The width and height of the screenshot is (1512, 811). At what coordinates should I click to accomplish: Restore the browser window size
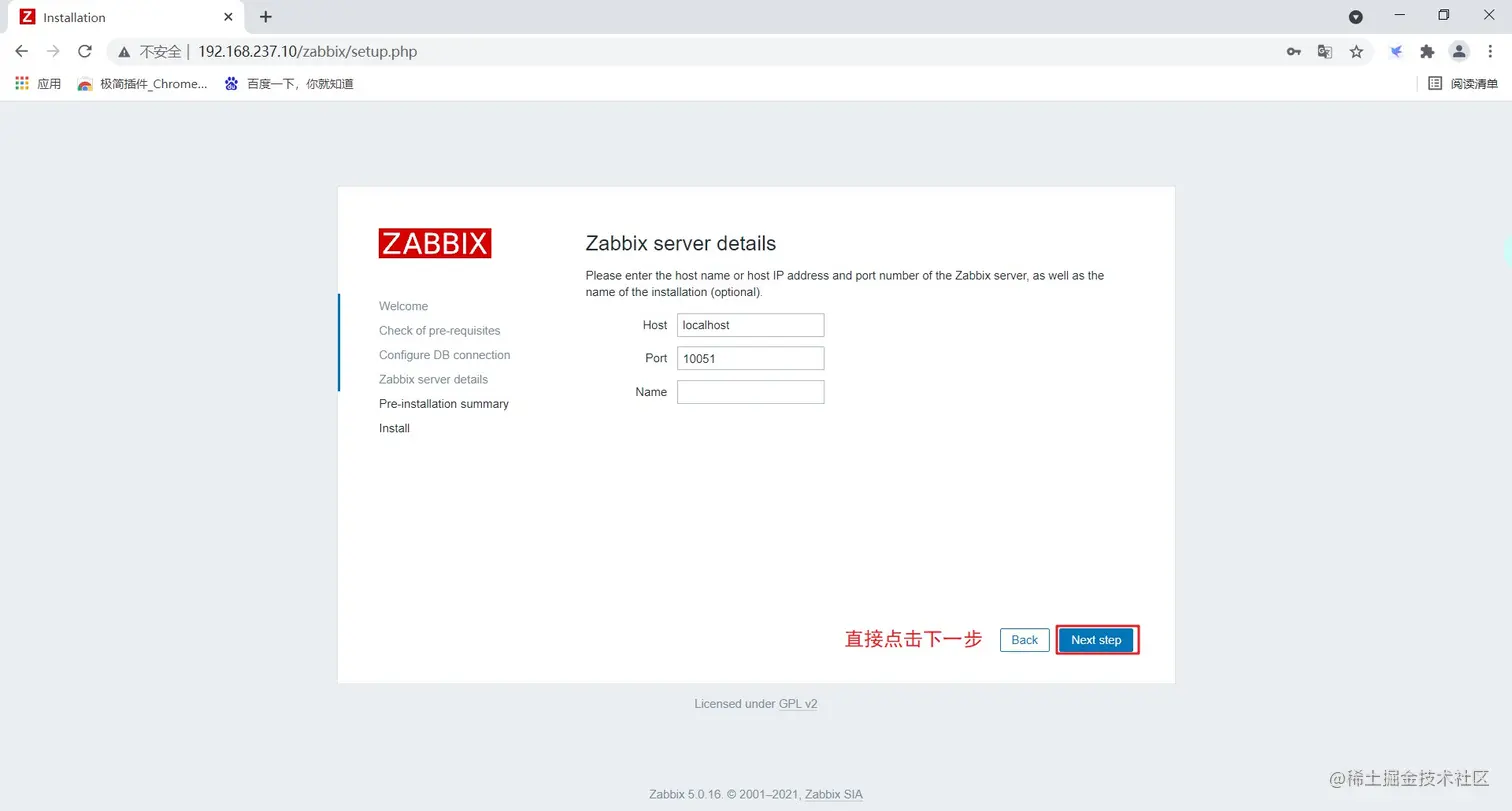tap(1443, 15)
